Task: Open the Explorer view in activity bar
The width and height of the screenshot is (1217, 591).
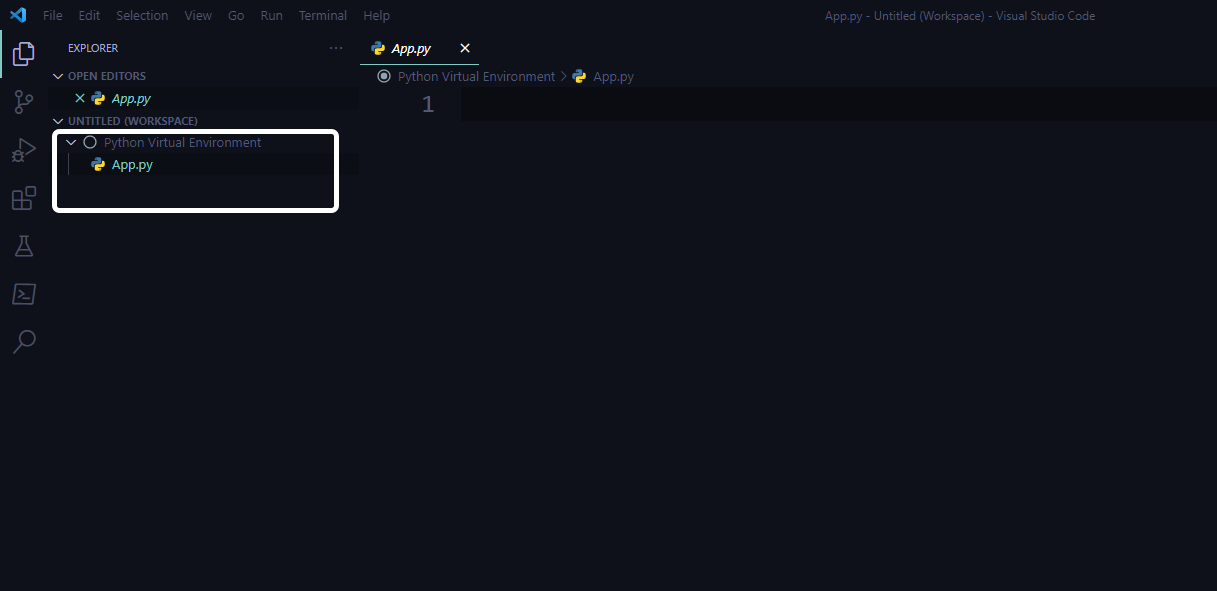Action: point(24,54)
